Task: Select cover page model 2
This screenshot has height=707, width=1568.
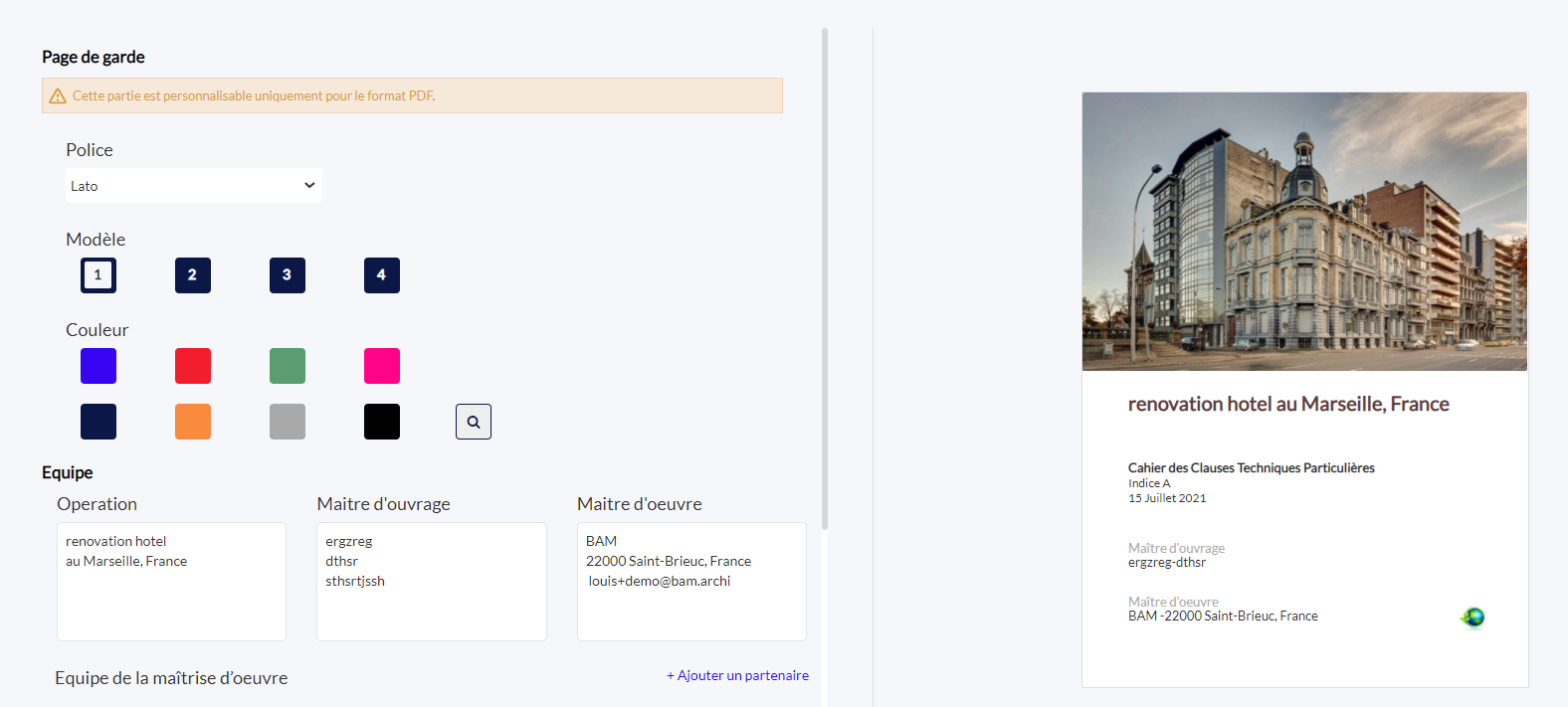Action: point(193,275)
